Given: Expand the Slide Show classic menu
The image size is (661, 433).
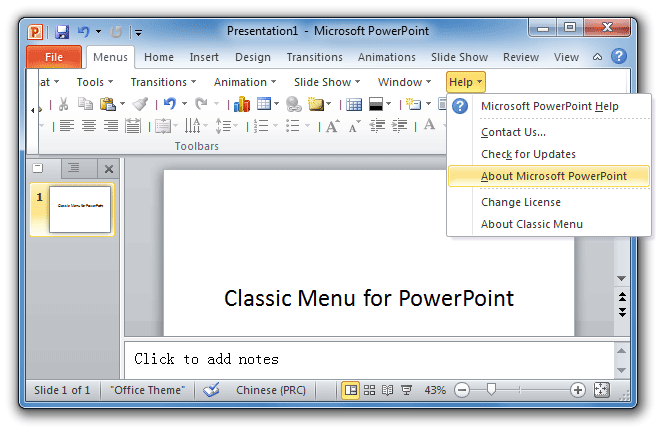Looking at the screenshot, I should pyautogui.click(x=327, y=82).
